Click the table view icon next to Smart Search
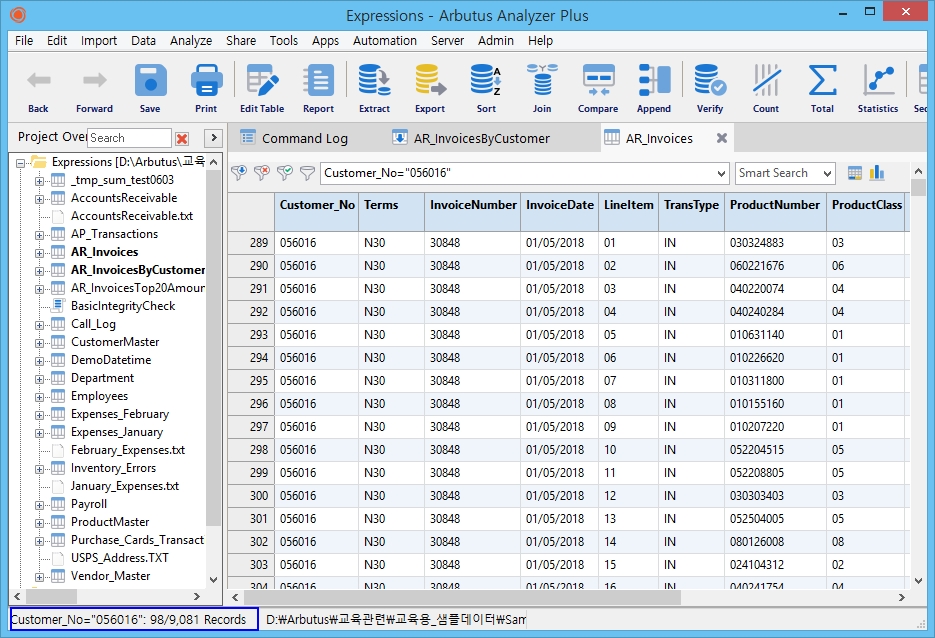 point(854,173)
